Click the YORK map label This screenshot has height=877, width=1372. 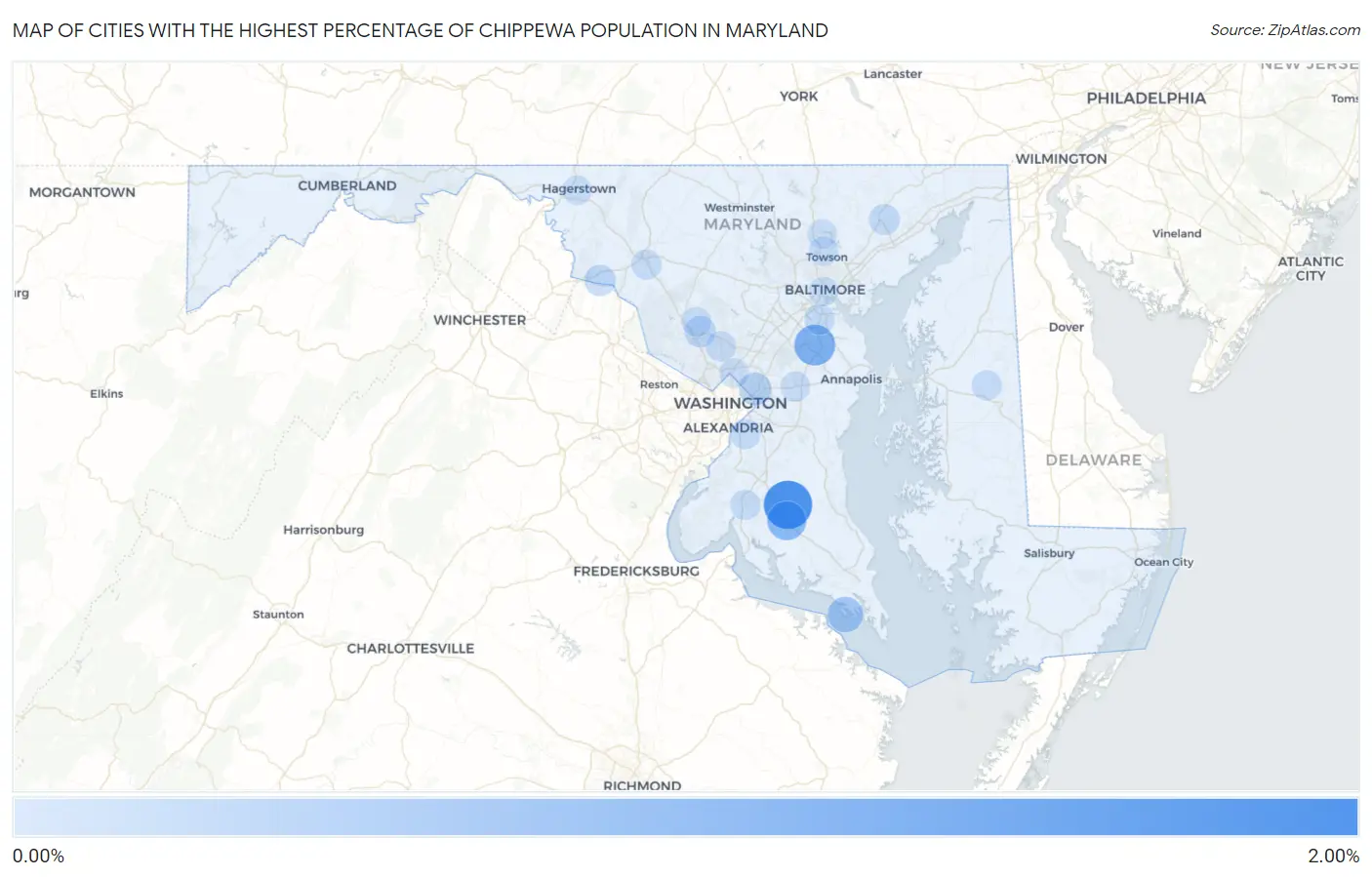click(798, 96)
